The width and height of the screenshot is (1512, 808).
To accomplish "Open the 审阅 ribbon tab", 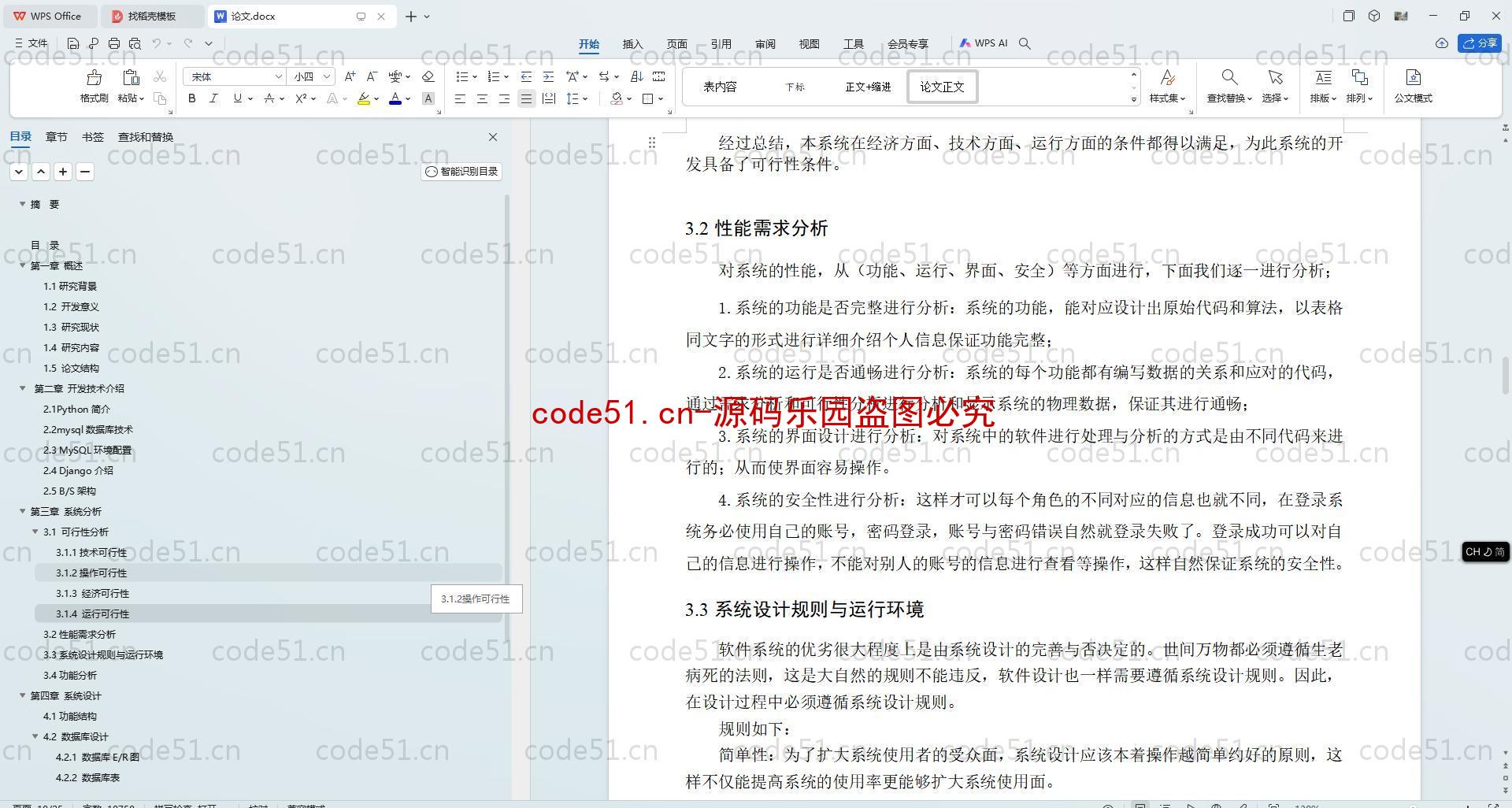I will 765,44.
